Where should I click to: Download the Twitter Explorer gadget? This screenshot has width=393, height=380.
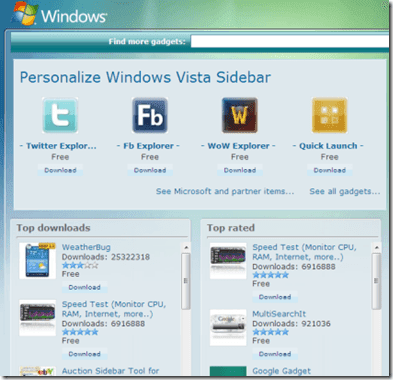pyautogui.click(x=60, y=170)
